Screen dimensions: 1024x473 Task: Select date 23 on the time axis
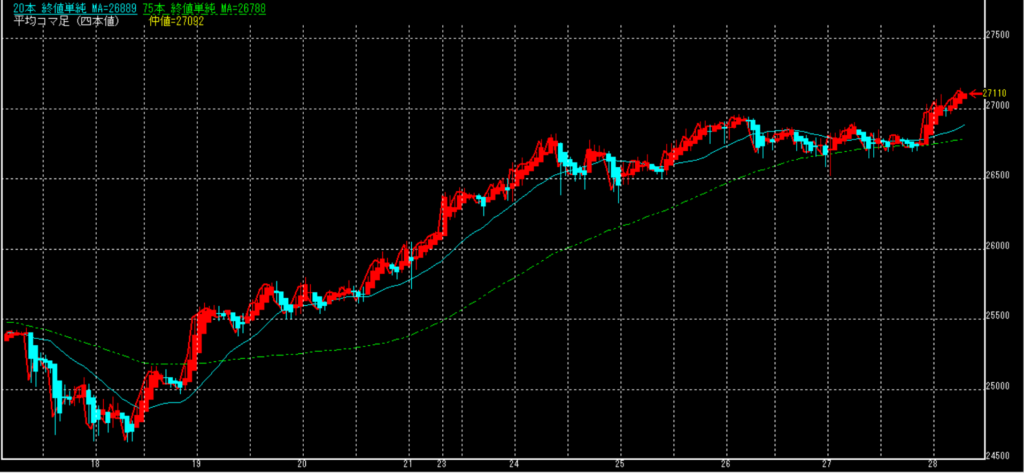pos(441,464)
